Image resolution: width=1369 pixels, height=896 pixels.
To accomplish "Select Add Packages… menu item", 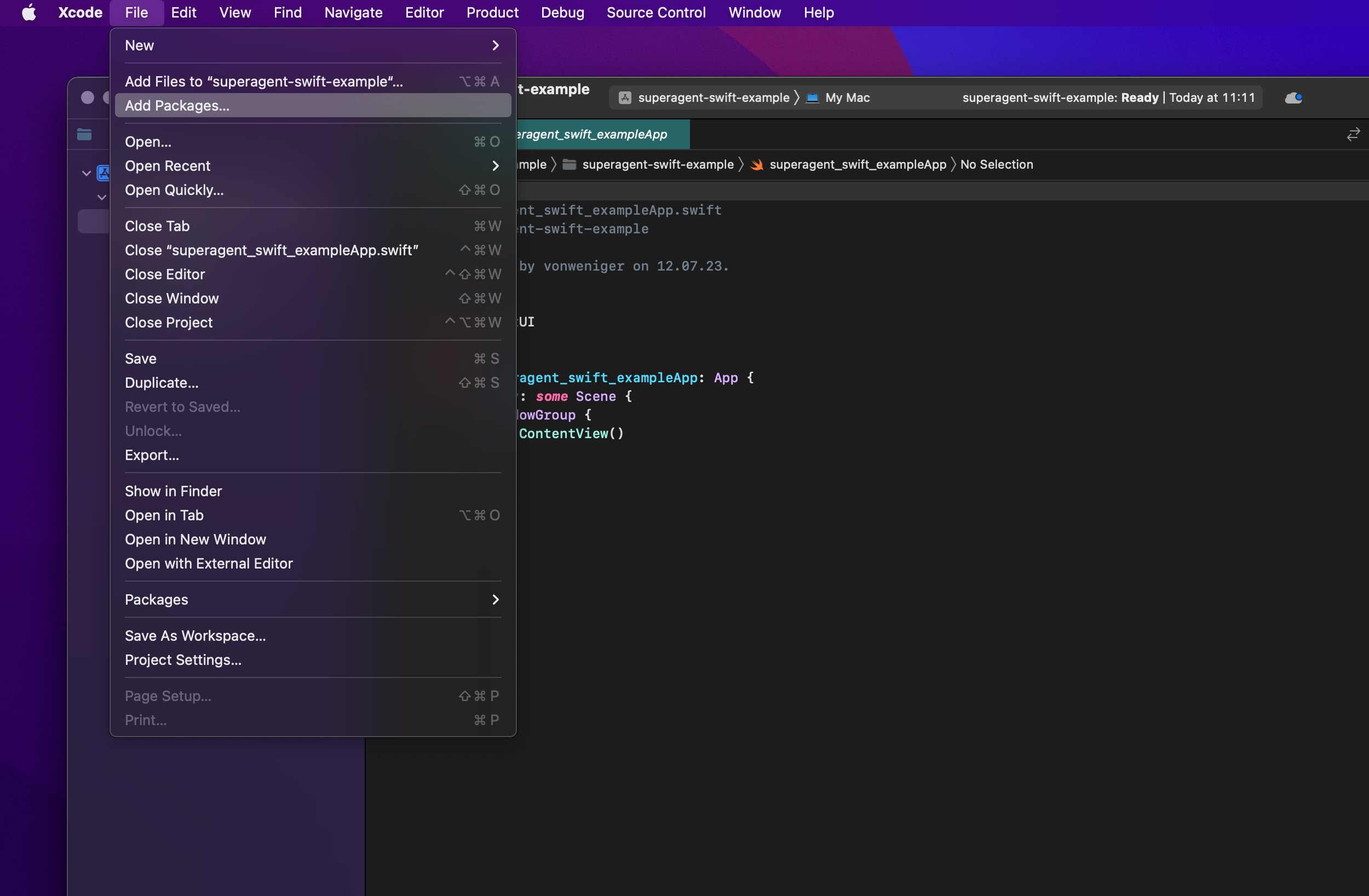I will tap(313, 106).
